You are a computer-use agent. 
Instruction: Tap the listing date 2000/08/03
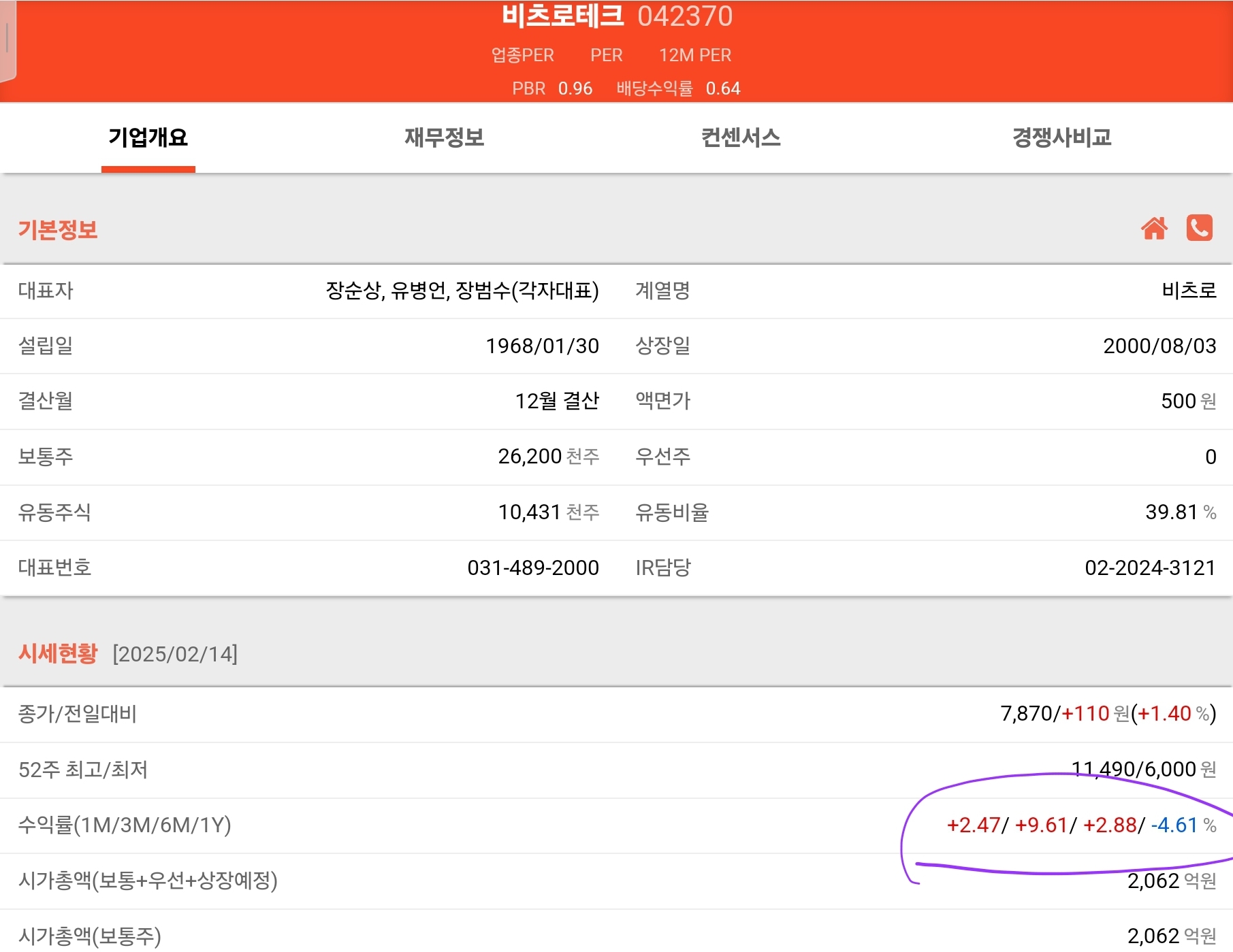tap(1159, 346)
